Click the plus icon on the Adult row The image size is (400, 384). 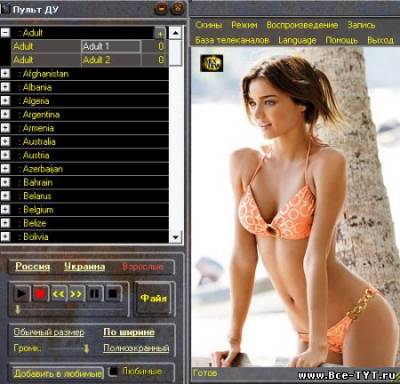pos(160,33)
